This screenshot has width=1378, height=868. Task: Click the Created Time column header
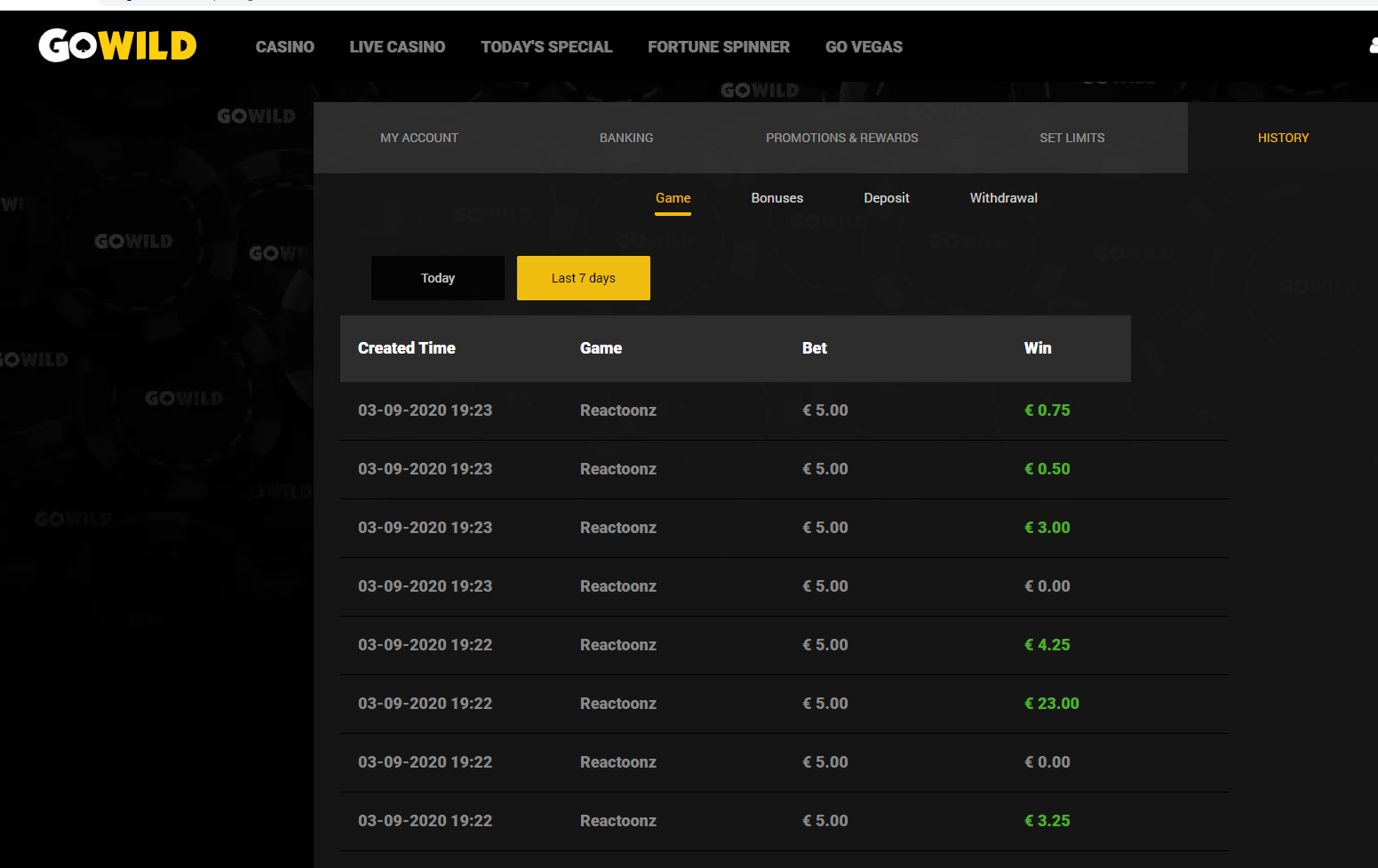(407, 348)
